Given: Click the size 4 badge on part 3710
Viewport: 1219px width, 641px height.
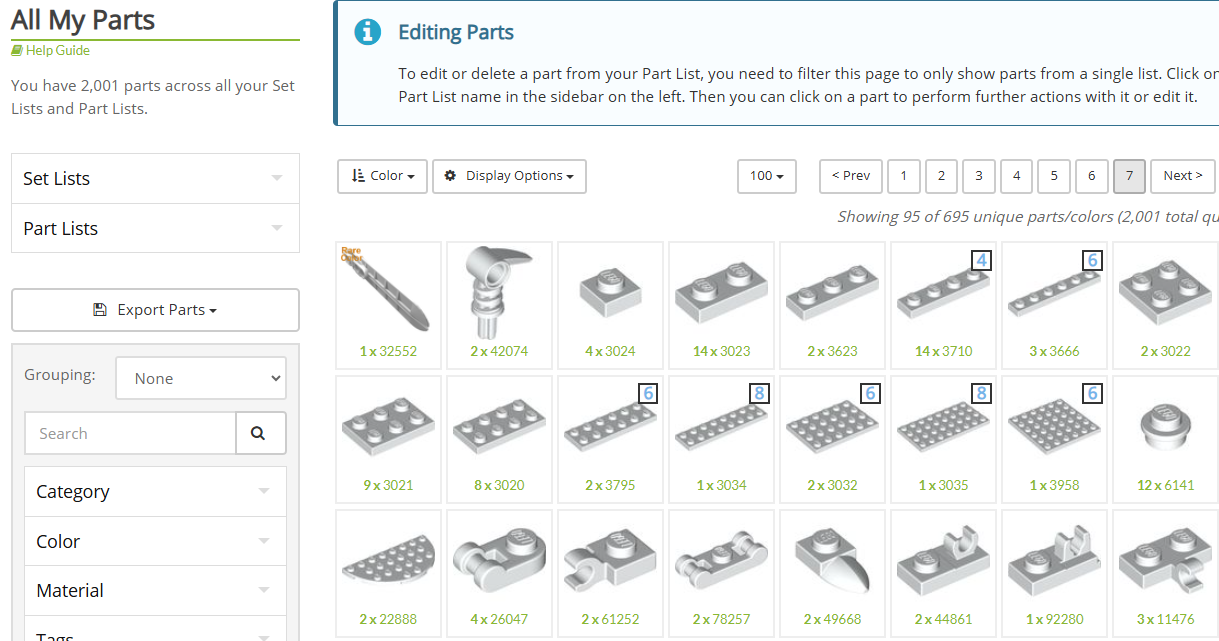Looking at the screenshot, I should click(x=981, y=260).
